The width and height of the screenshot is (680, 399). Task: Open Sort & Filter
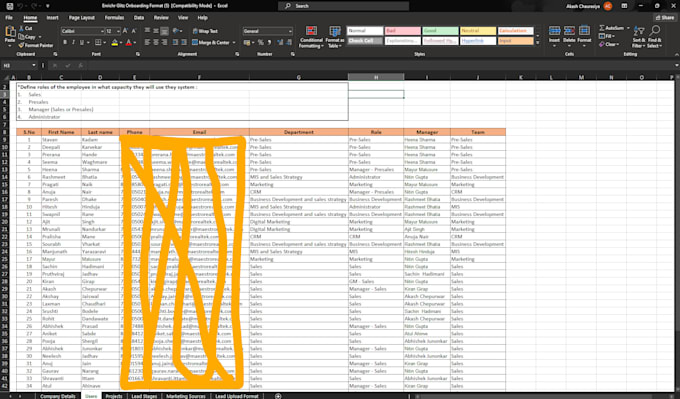[x=639, y=37]
